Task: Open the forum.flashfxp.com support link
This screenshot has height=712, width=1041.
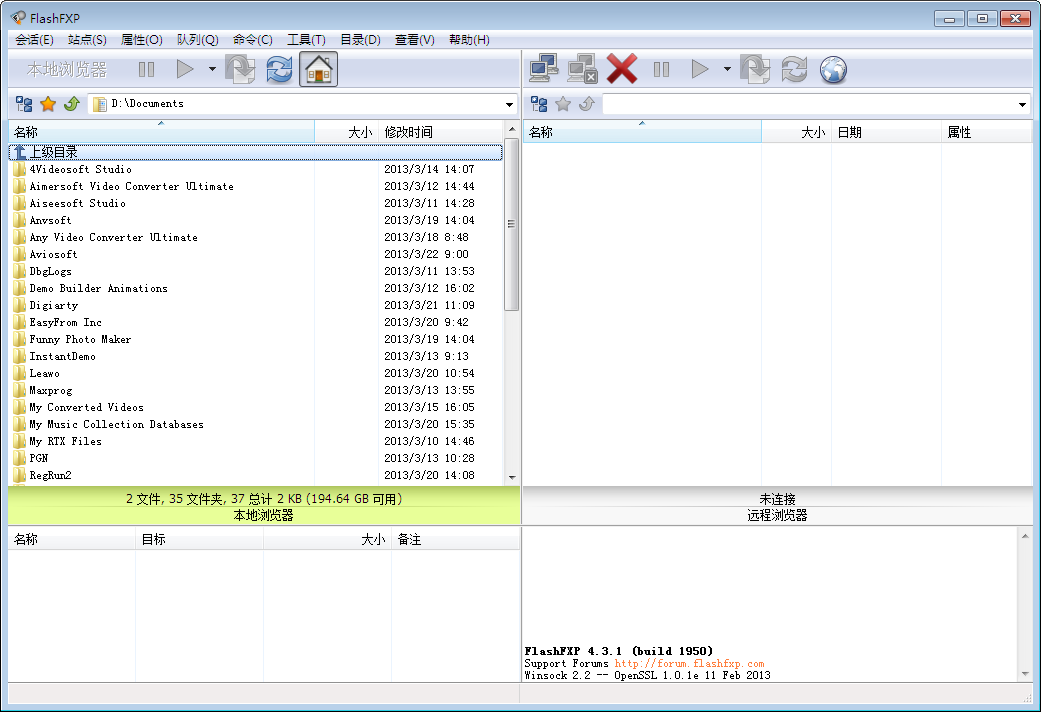Action: tap(689, 664)
